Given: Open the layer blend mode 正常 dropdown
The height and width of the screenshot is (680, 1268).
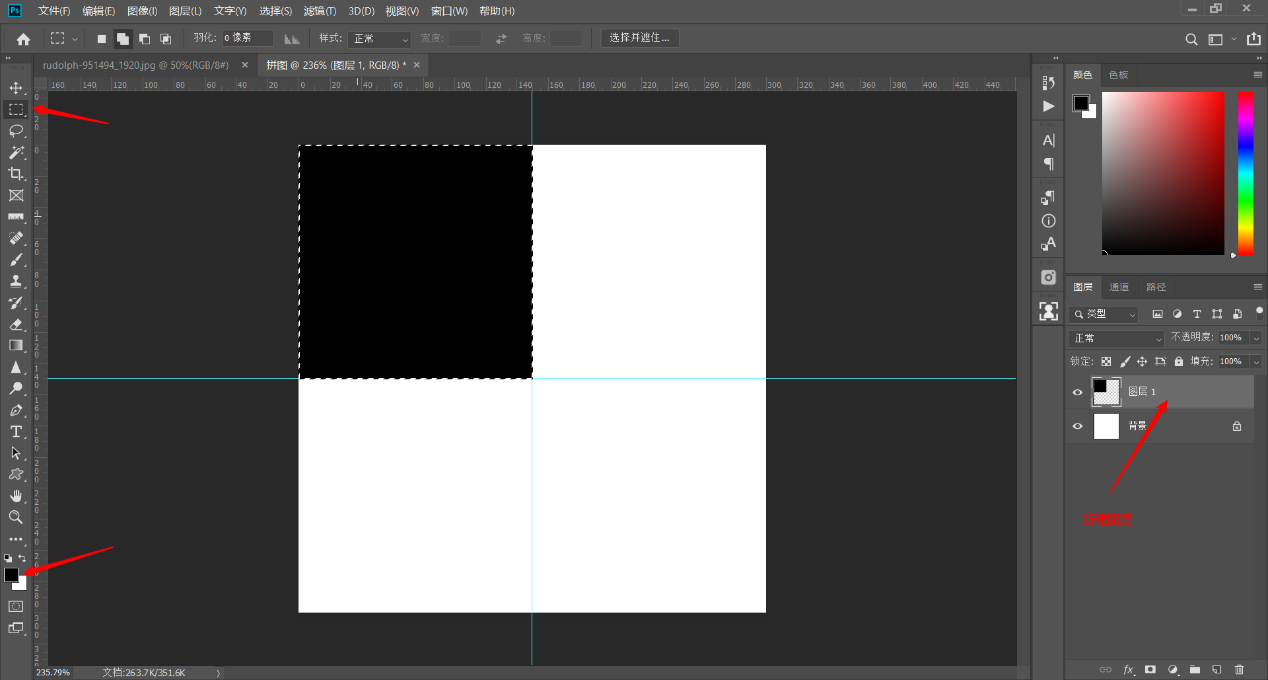Looking at the screenshot, I should [x=1117, y=339].
